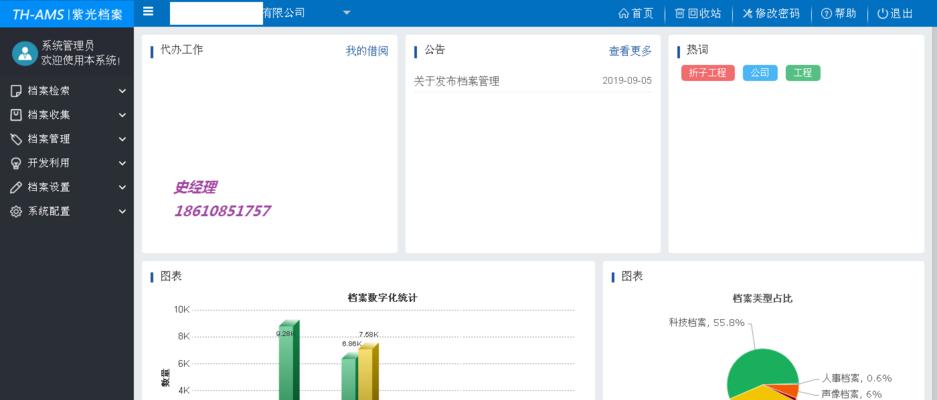
Task: Click the yellow bar labeled 7.58K
Action: (368, 372)
